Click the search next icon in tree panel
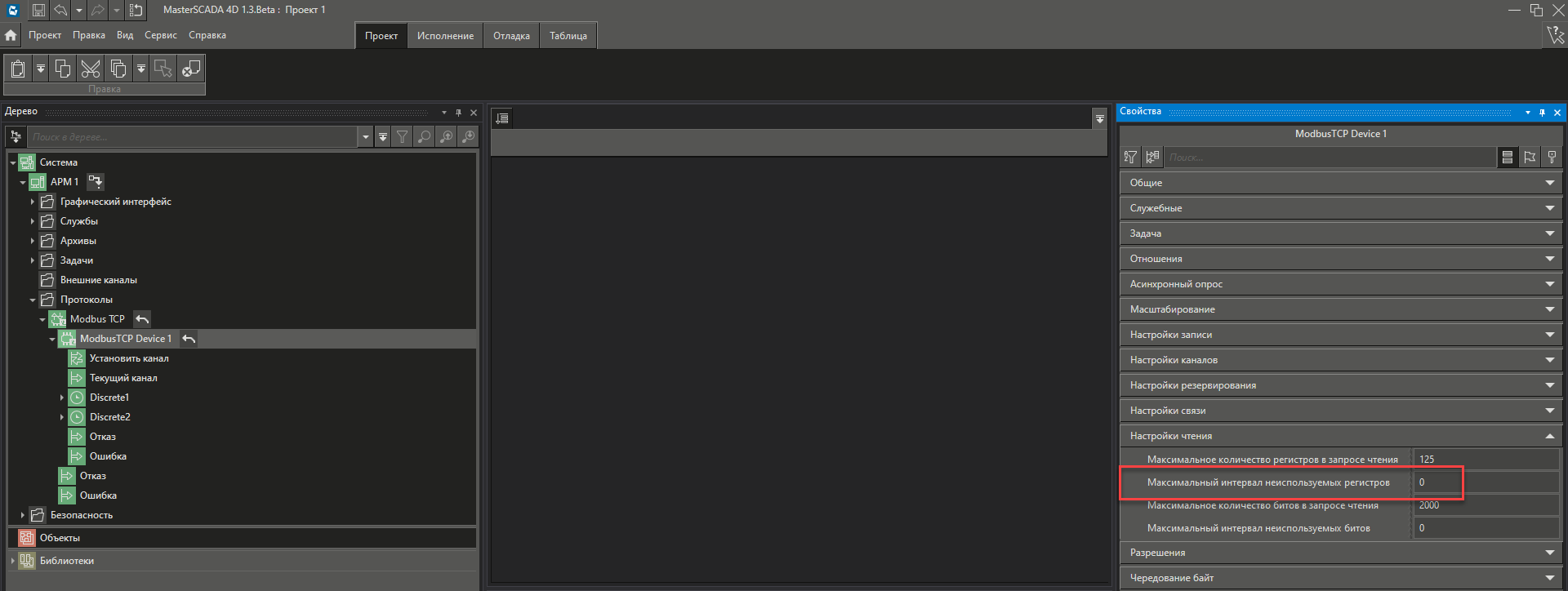1568x591 pixels. tap(469, 136)
